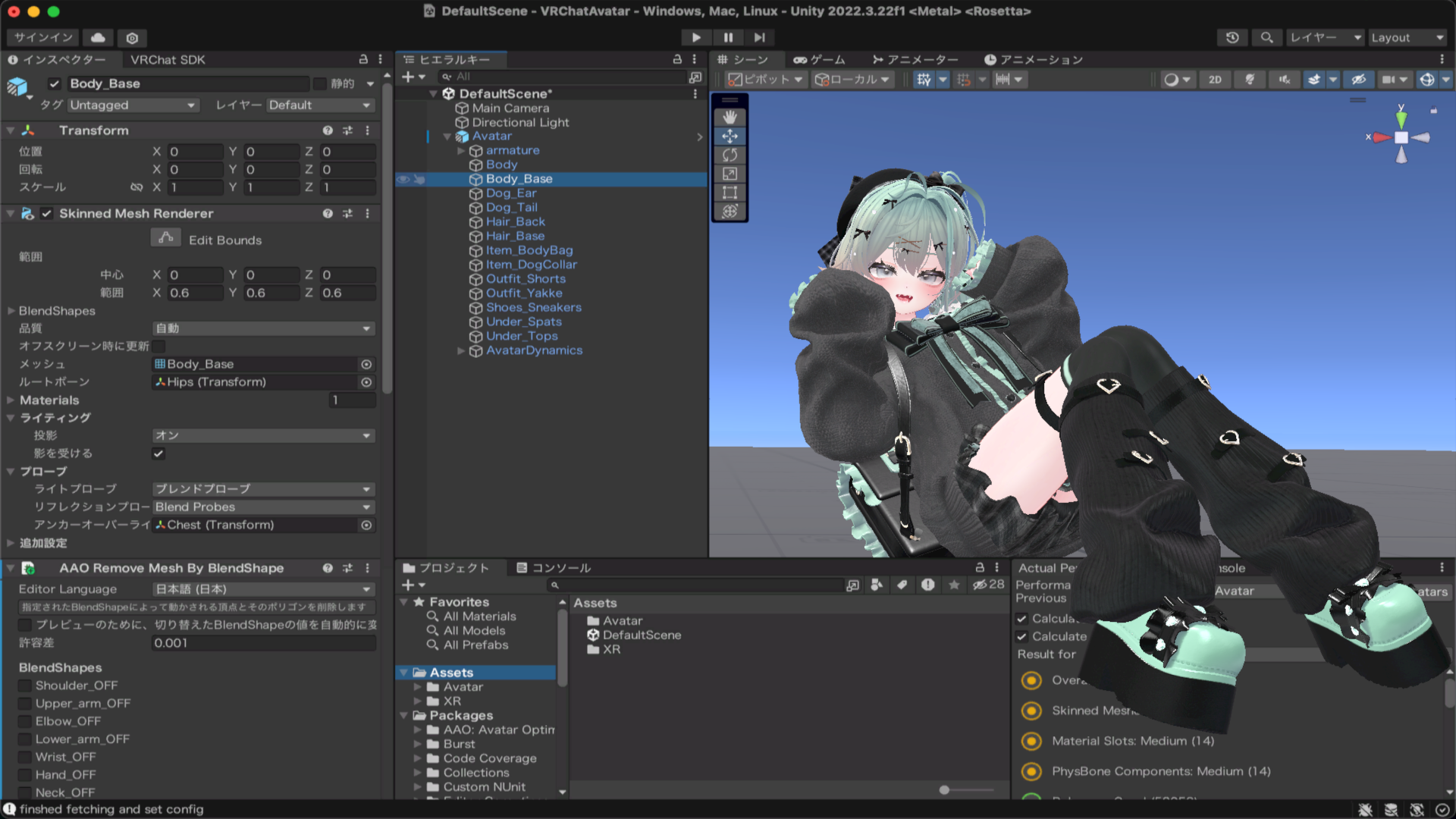Toggle Body_Base visibility eye in hierarchy
Viewport: 1456px width, 819px height.
pos(403,180)
